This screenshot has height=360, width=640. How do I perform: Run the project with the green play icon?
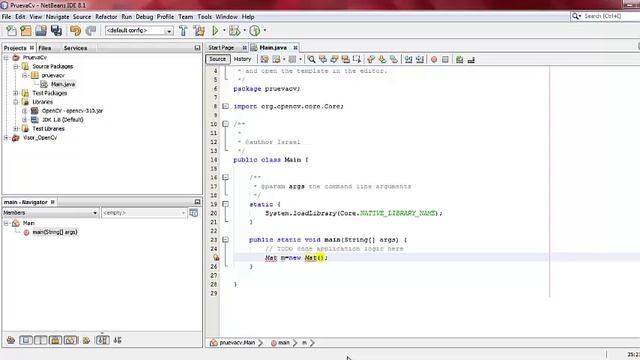pos(215,31)
